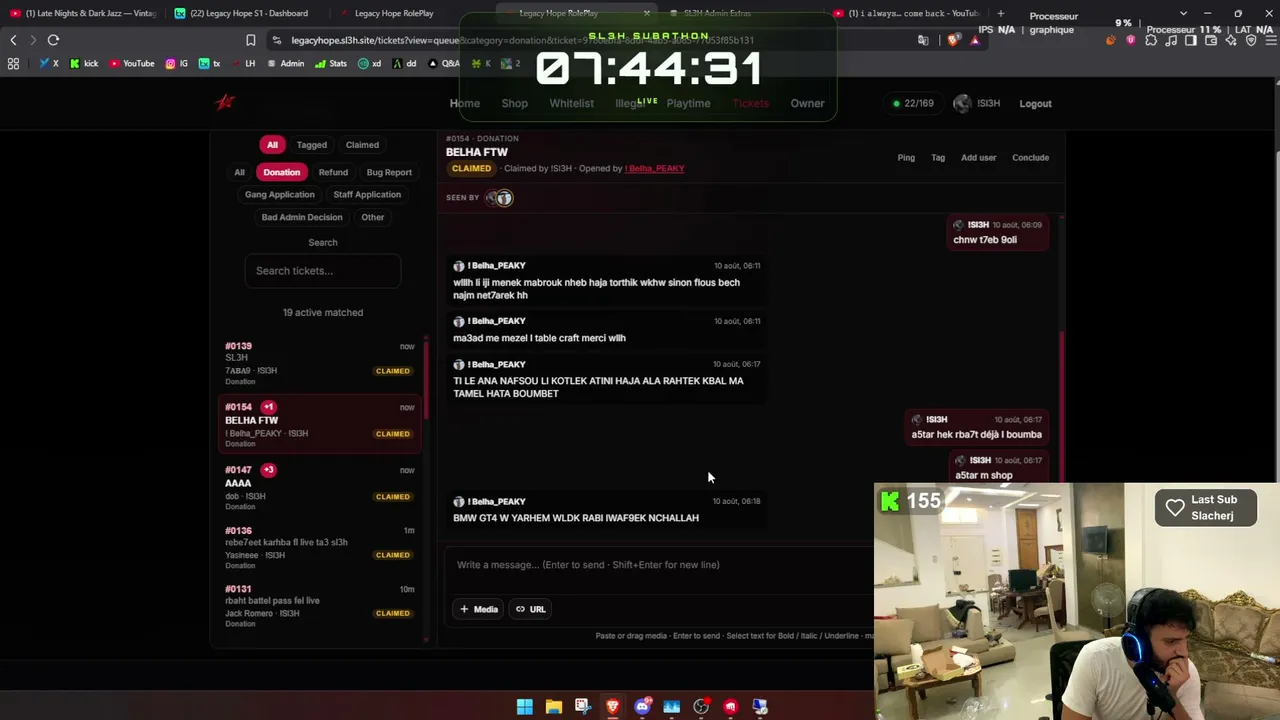Open the Task Manager taskbar icon

[672, 707]
